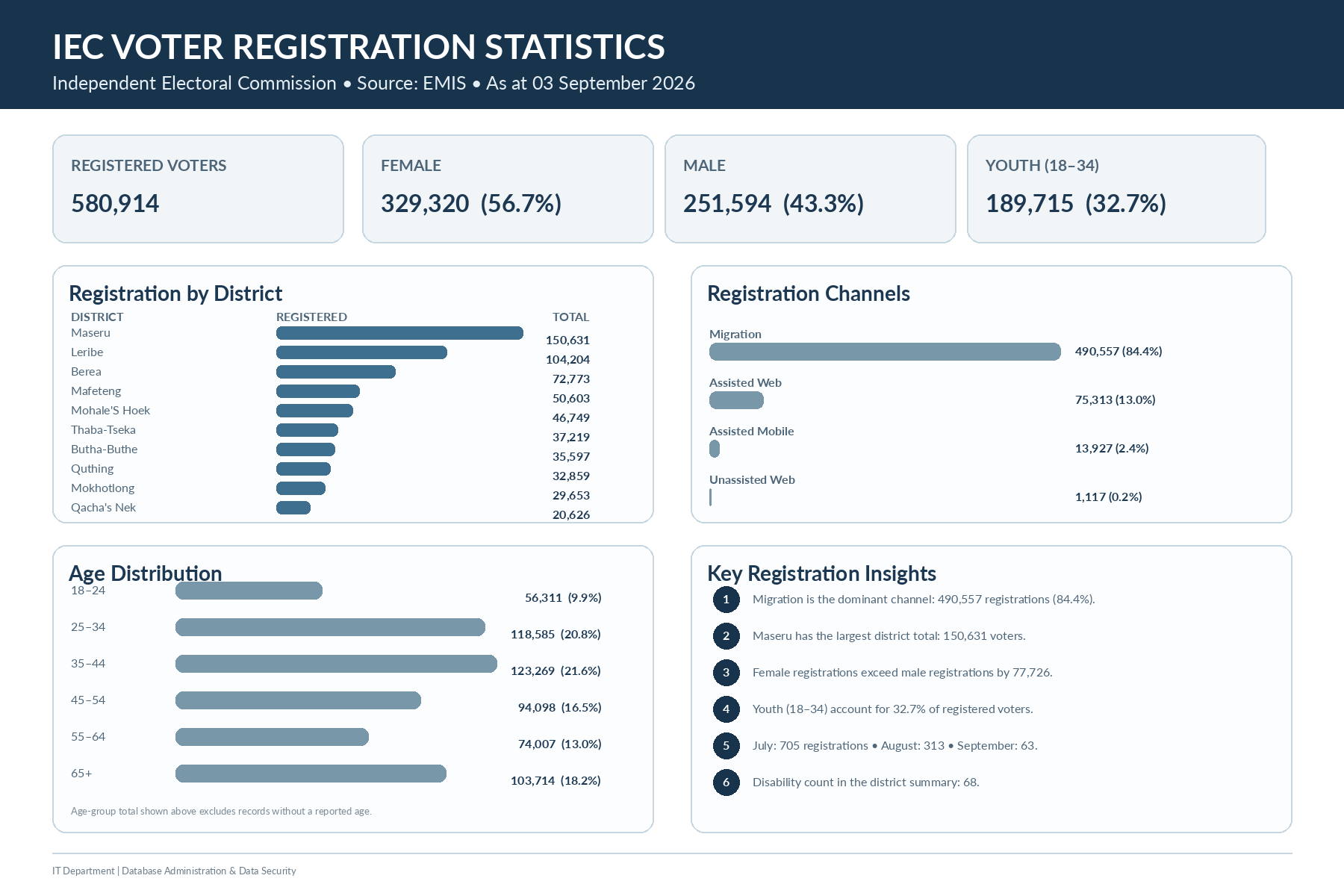This screenshot has height=896, width=1344.
Task: Click the Leribe district row label
Action: pos(87,352)
